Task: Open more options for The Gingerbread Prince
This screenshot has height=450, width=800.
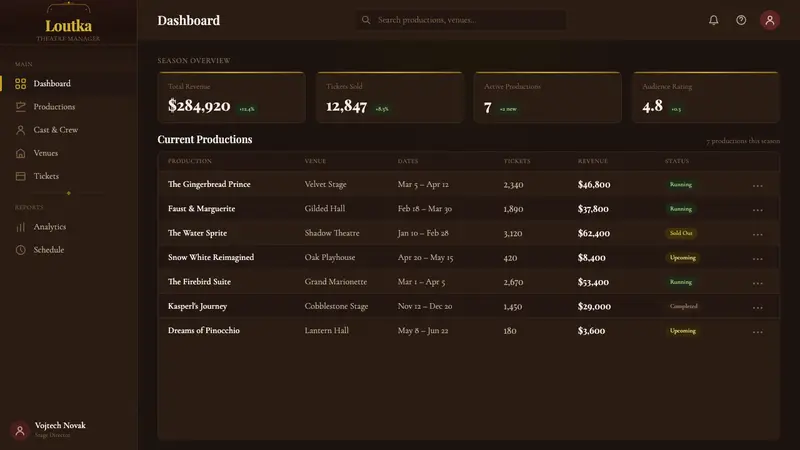Action: coord(757,185)
